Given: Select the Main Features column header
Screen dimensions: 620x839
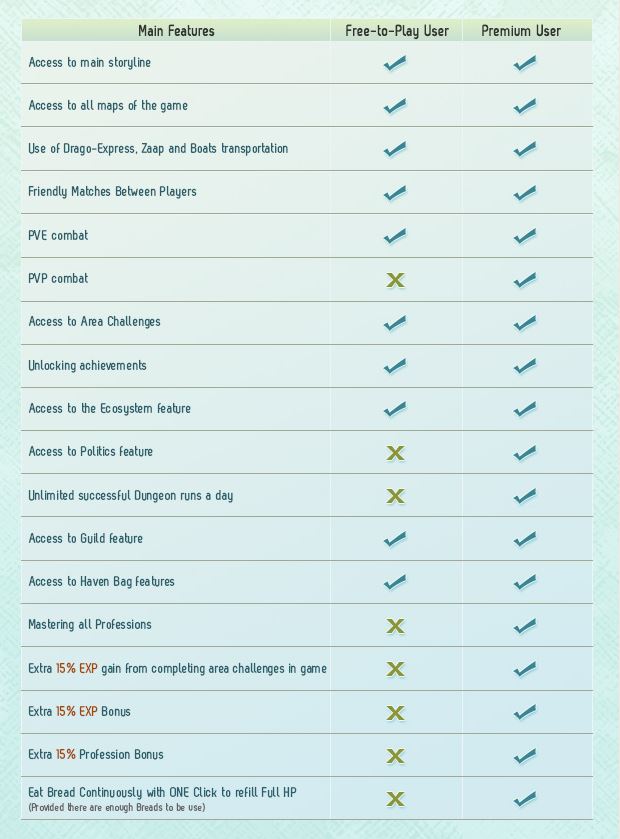Looking at the screenshot, I should click(x=176, y=31).
